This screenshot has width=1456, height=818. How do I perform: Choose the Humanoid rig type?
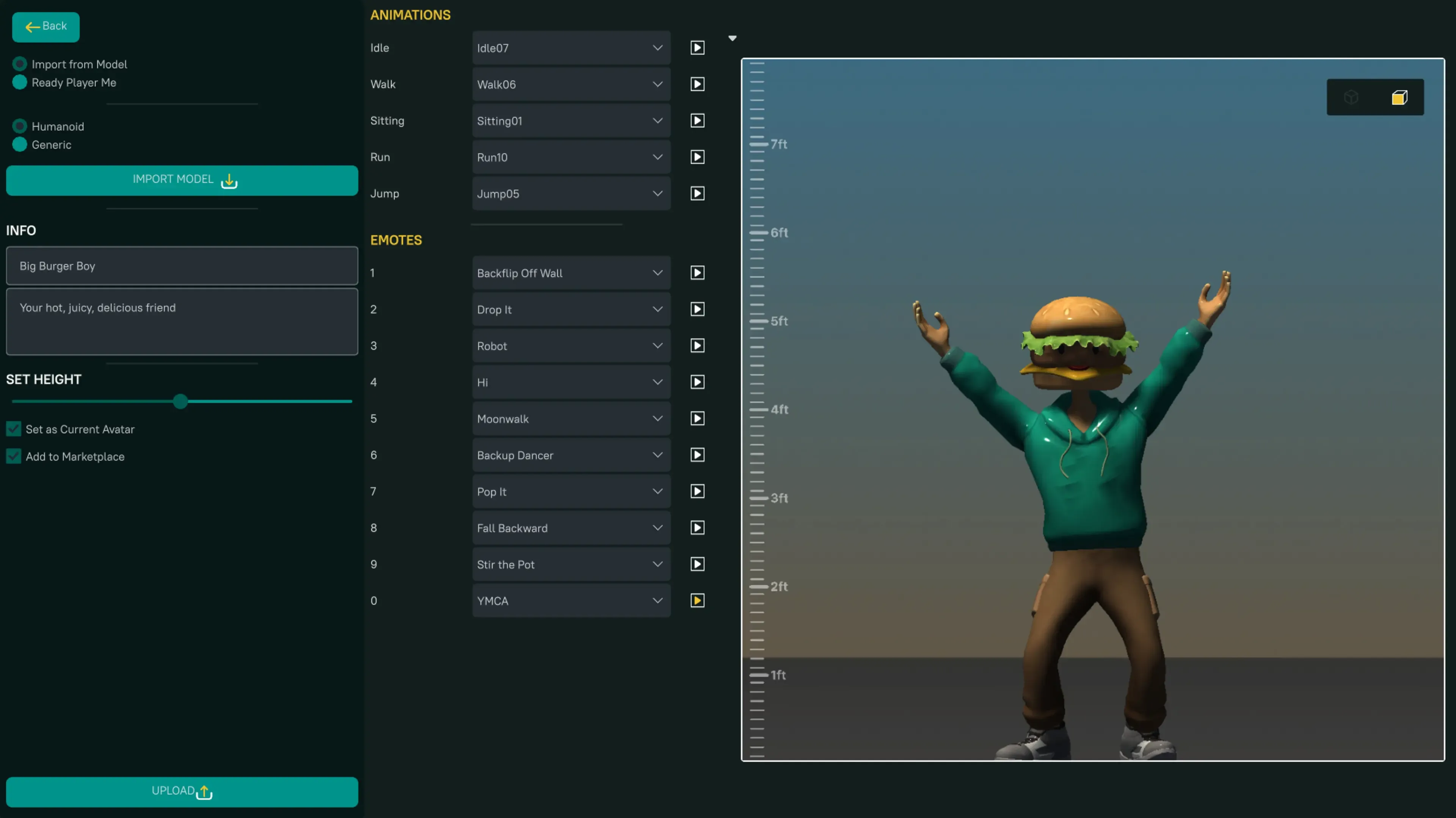[x=20, y=126]
